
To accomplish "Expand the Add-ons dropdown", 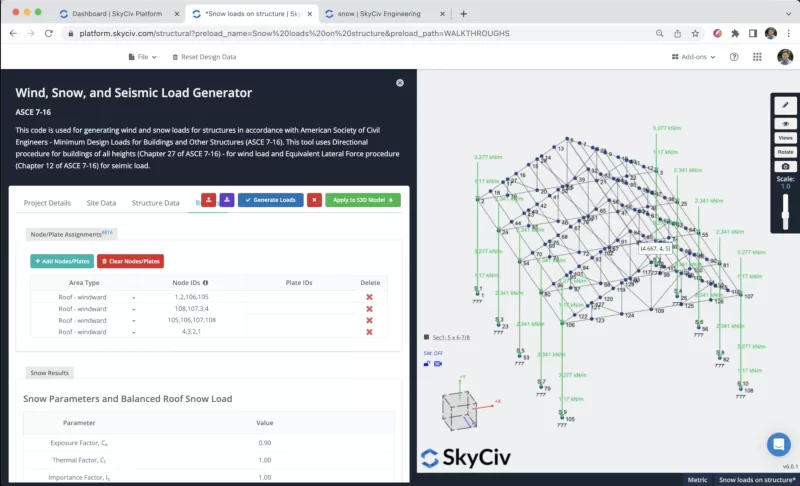I will click(x=693, y=57).
